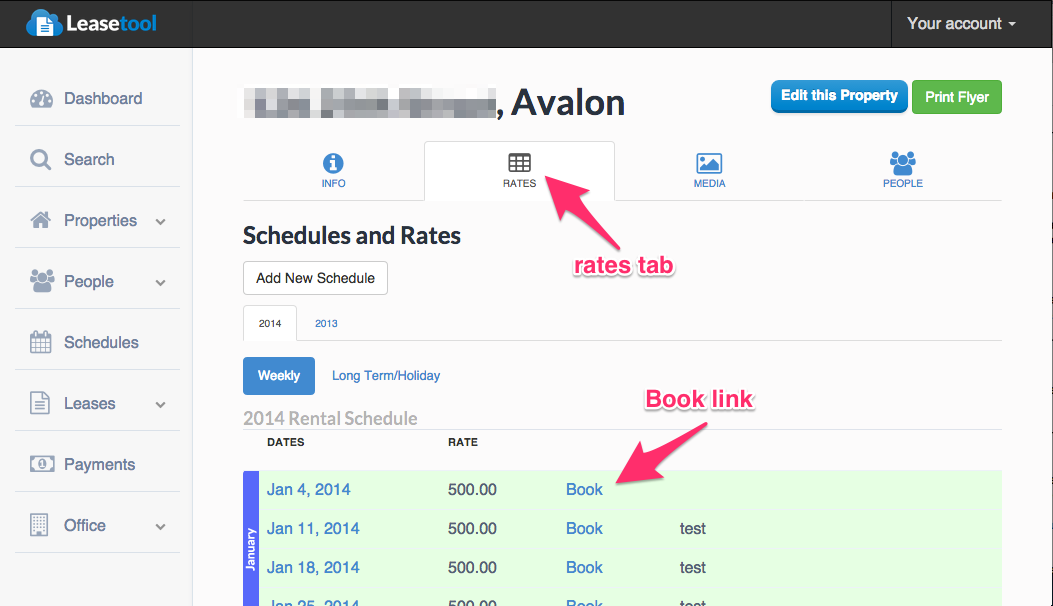Switch to the 2013 schedule tab
1053x606 pixels.
[x=326, y=324]
